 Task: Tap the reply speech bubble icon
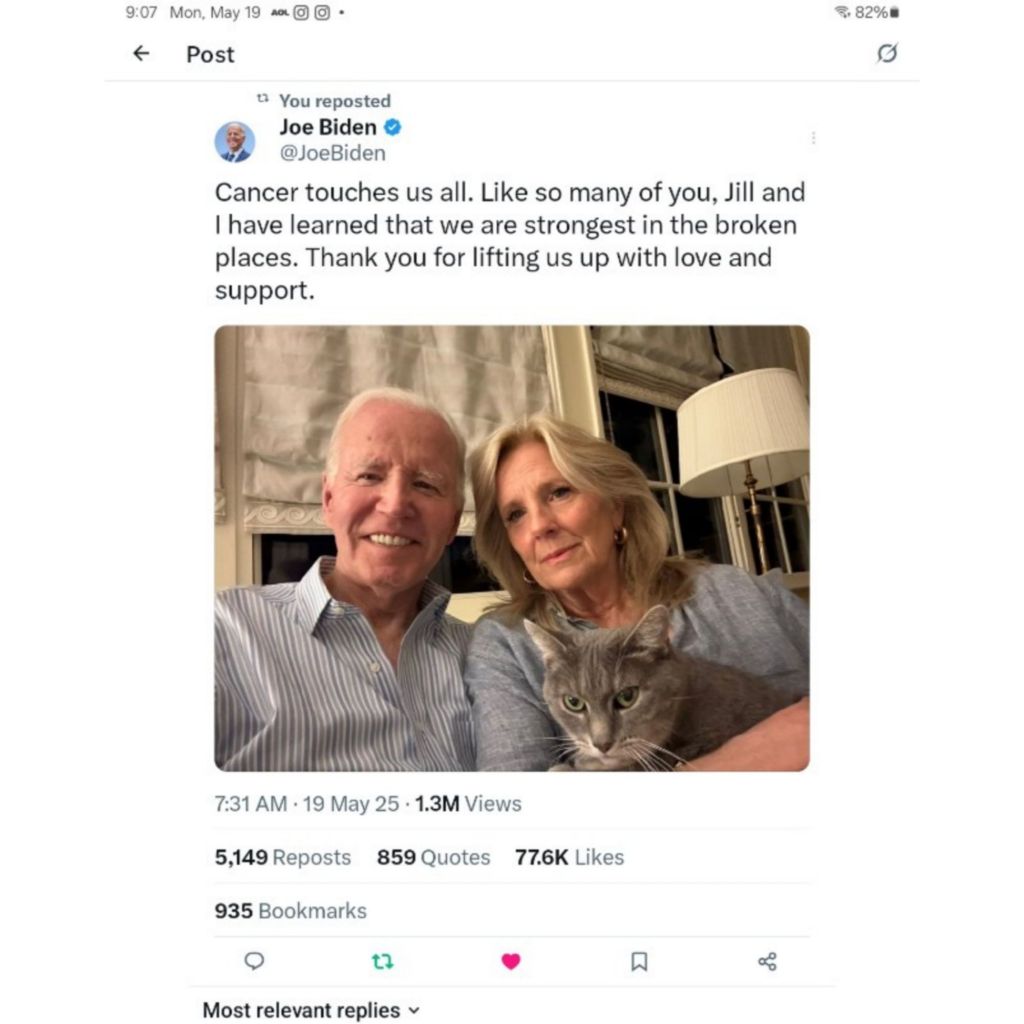coord(255,961)
